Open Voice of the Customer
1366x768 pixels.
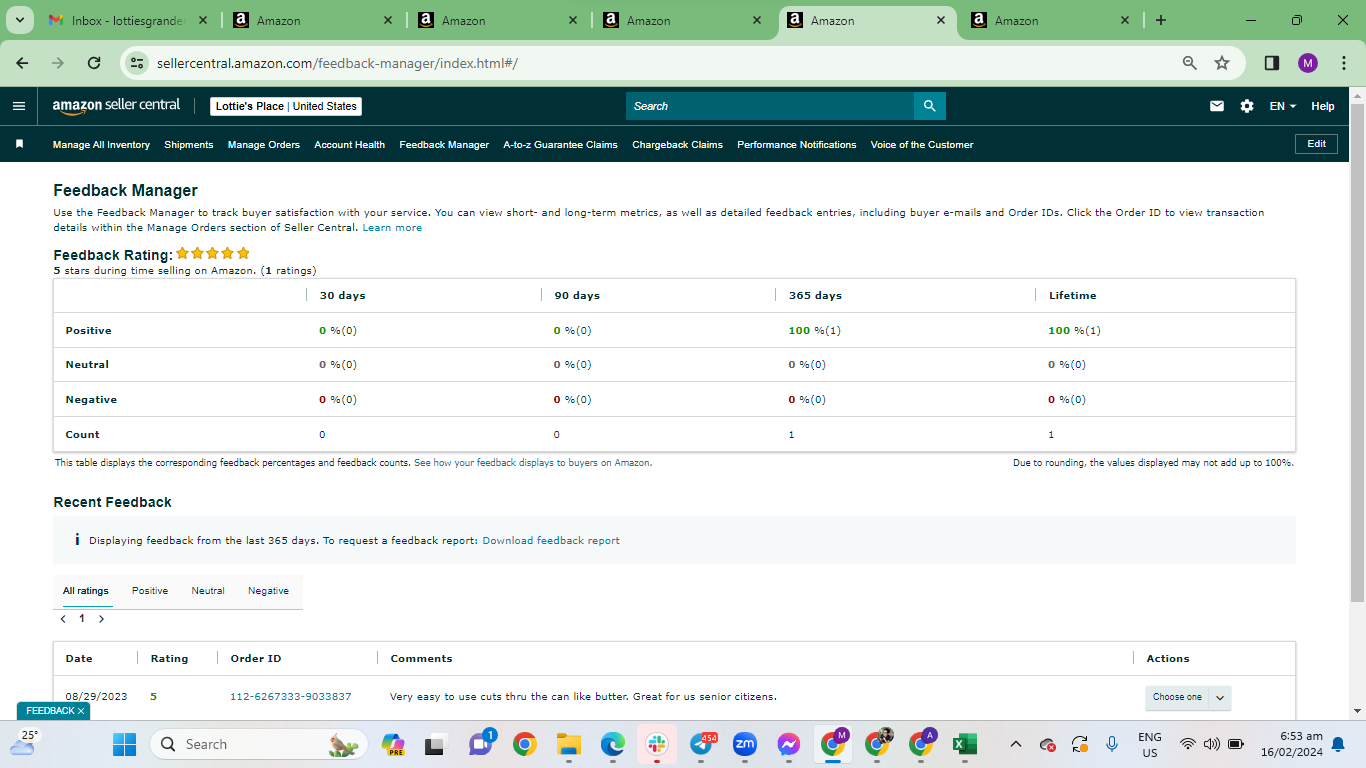point(922,145)
